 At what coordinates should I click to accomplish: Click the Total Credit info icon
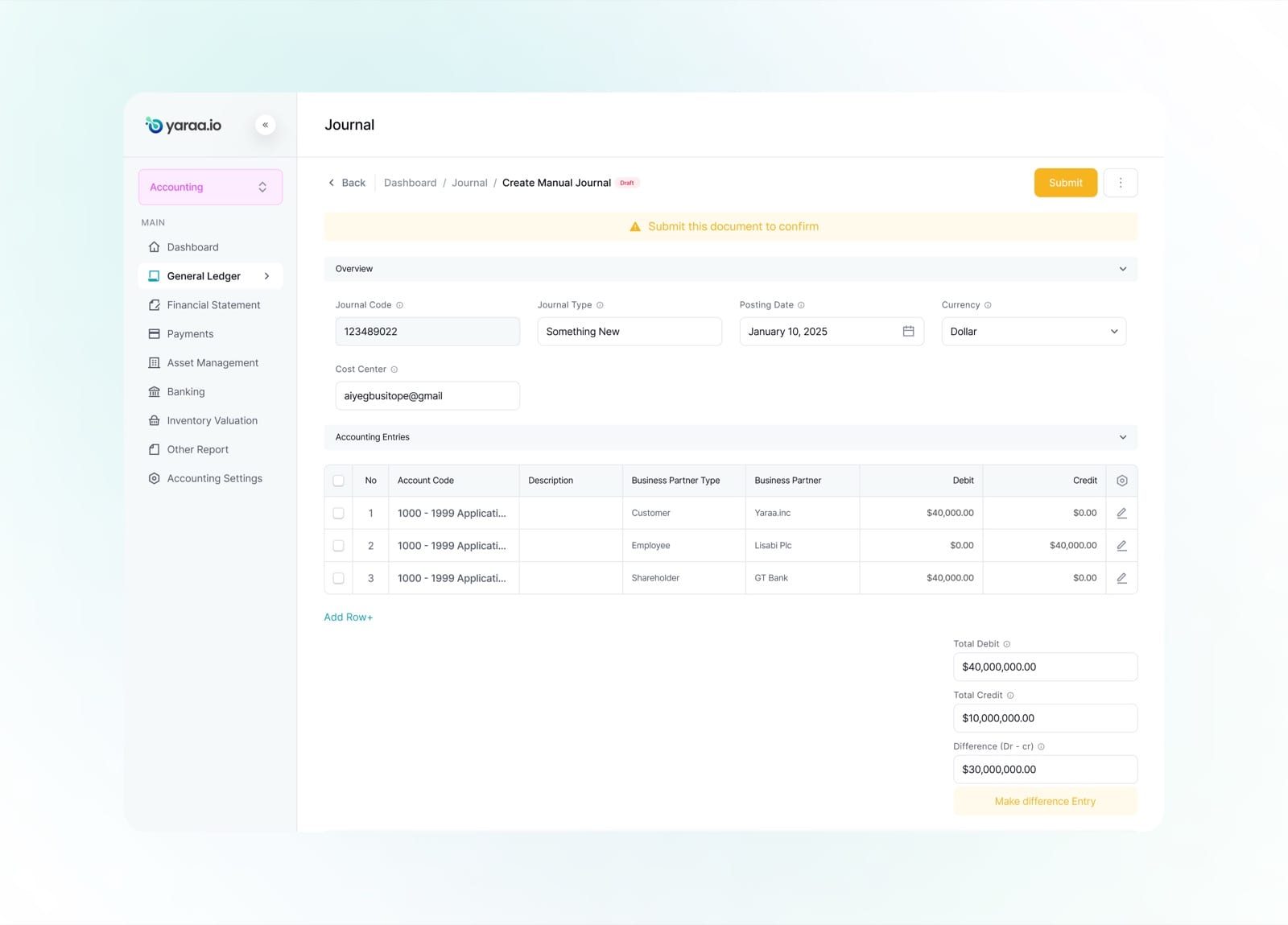pyautogui.click(x=1010, y=696)
